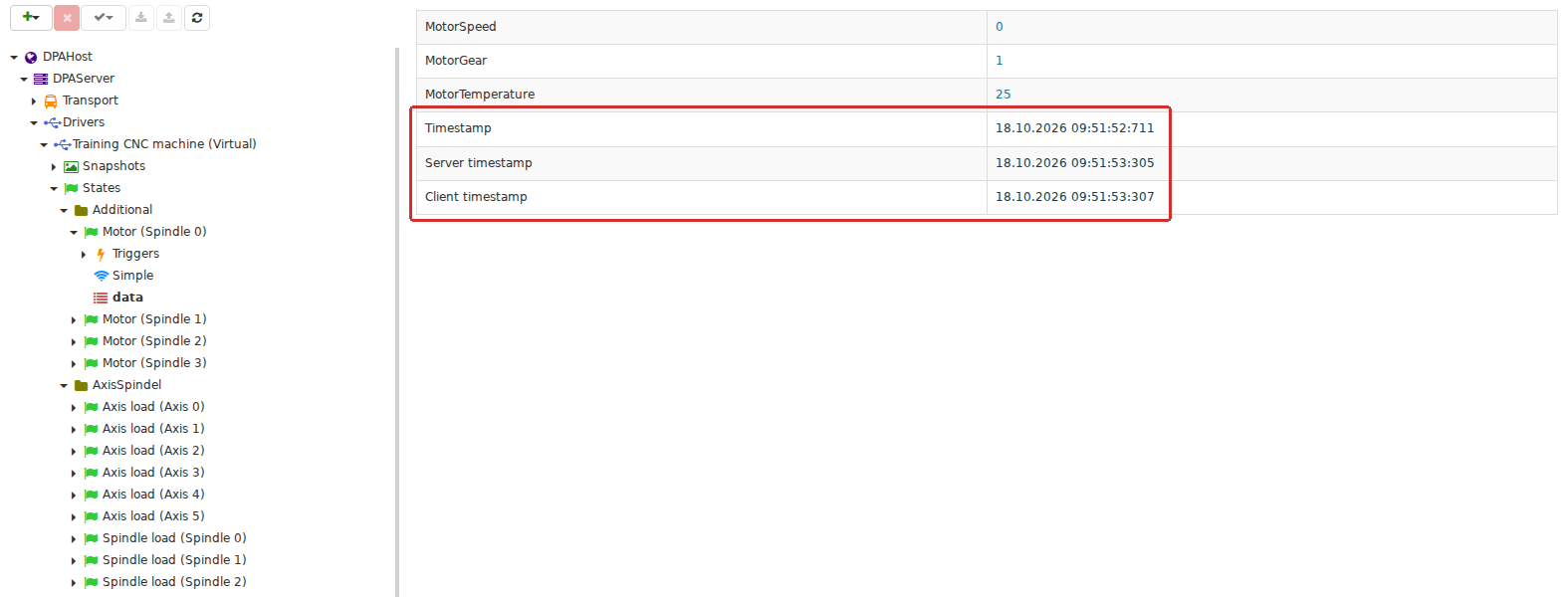
Task: Click timestamp value 18.10.2026 09:51:52:711
Action: 1075,128
